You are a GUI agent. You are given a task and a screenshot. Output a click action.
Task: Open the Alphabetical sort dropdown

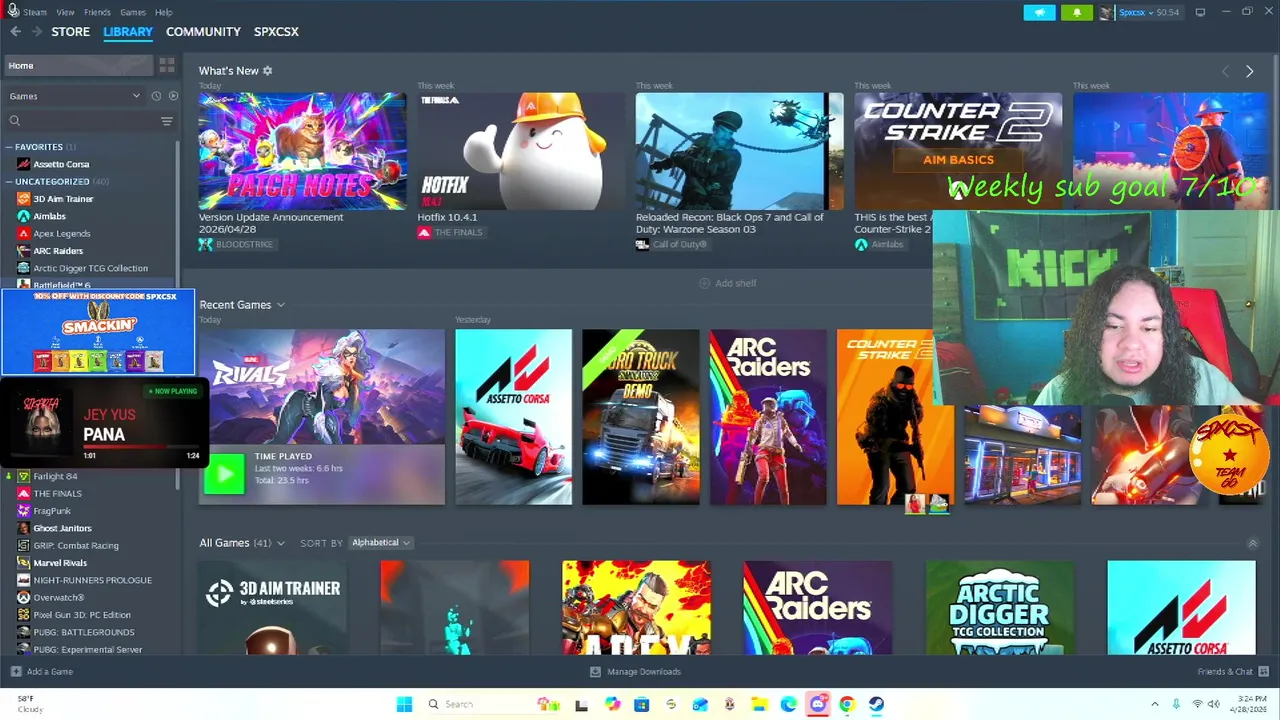pos(380,543)
